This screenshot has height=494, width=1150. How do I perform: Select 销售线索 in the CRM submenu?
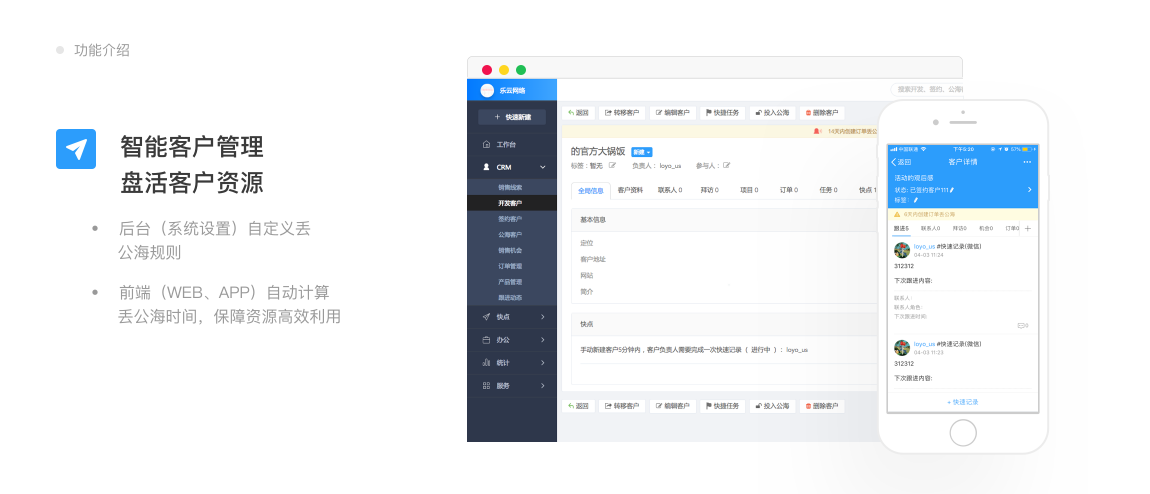[x=510, y=188]
